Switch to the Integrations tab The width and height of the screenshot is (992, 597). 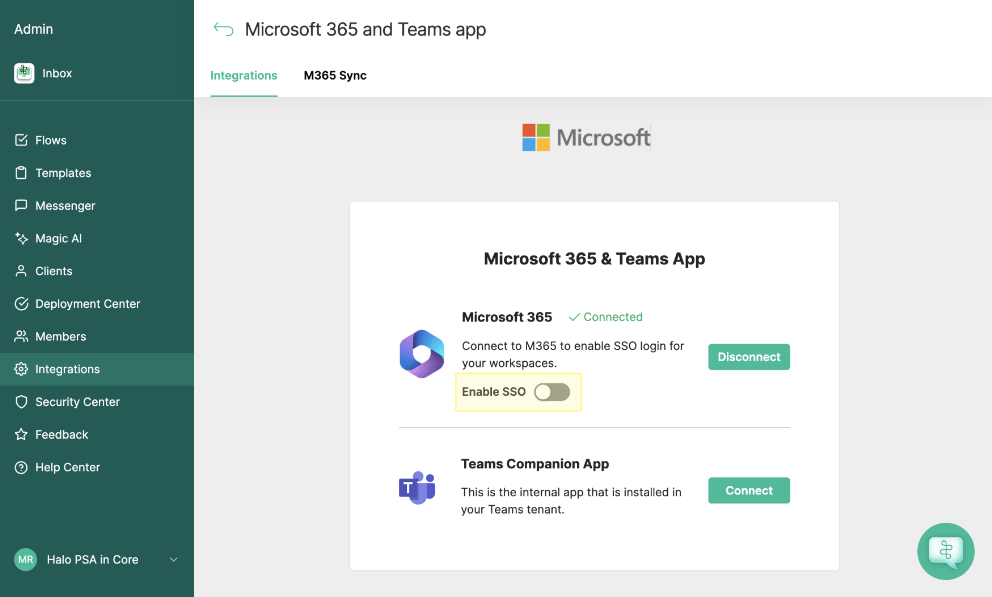coord(244,75)
